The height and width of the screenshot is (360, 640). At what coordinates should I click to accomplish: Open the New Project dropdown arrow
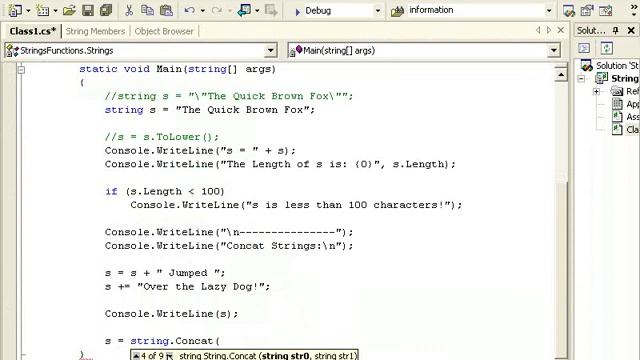pos(28,11)
